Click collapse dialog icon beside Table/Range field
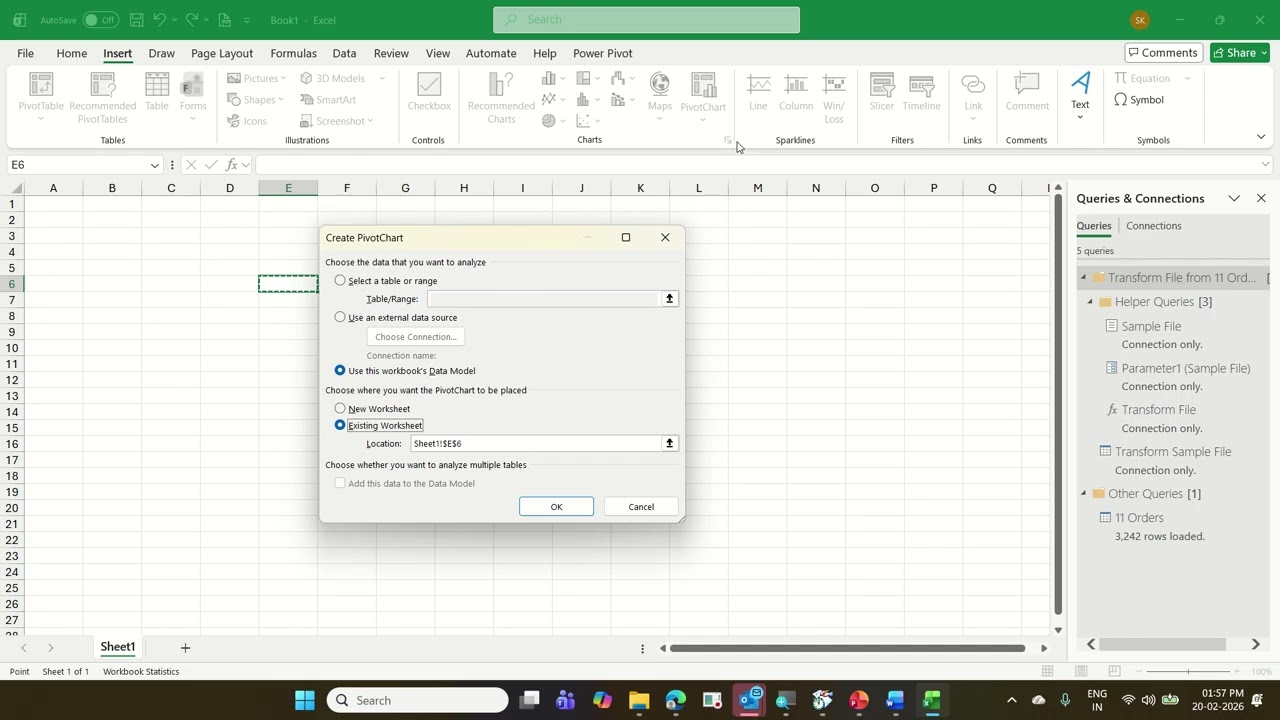Viewport: 1280px width, 720px height. pyautogui.click(x=670, y=299)
